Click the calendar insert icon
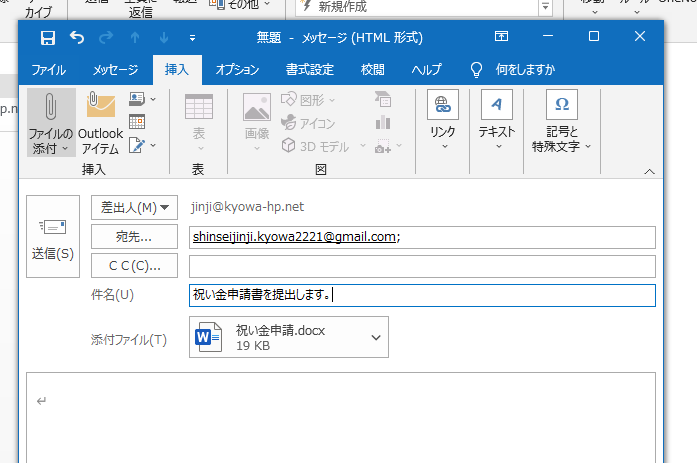Viewport: 697px width, 463px height. tap(137, 122)
